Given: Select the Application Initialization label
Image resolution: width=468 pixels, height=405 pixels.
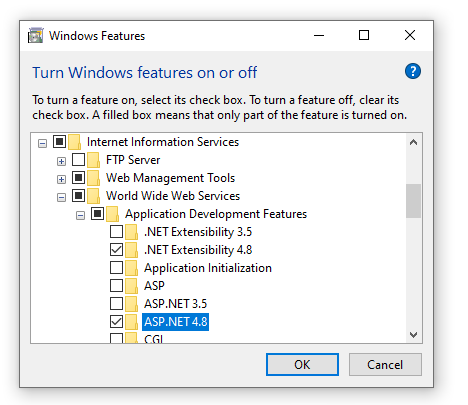Looking at the screenshot, I should tap(208, 268).
